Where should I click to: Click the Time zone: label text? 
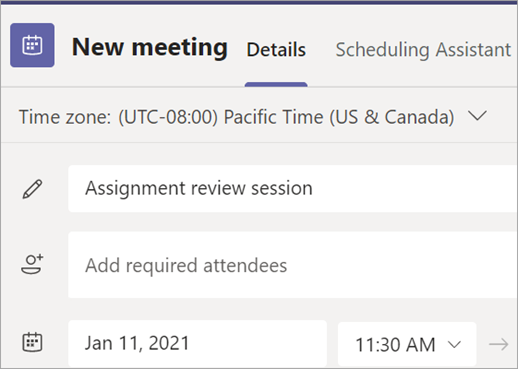pyautogui.click(x=65, y=117)
